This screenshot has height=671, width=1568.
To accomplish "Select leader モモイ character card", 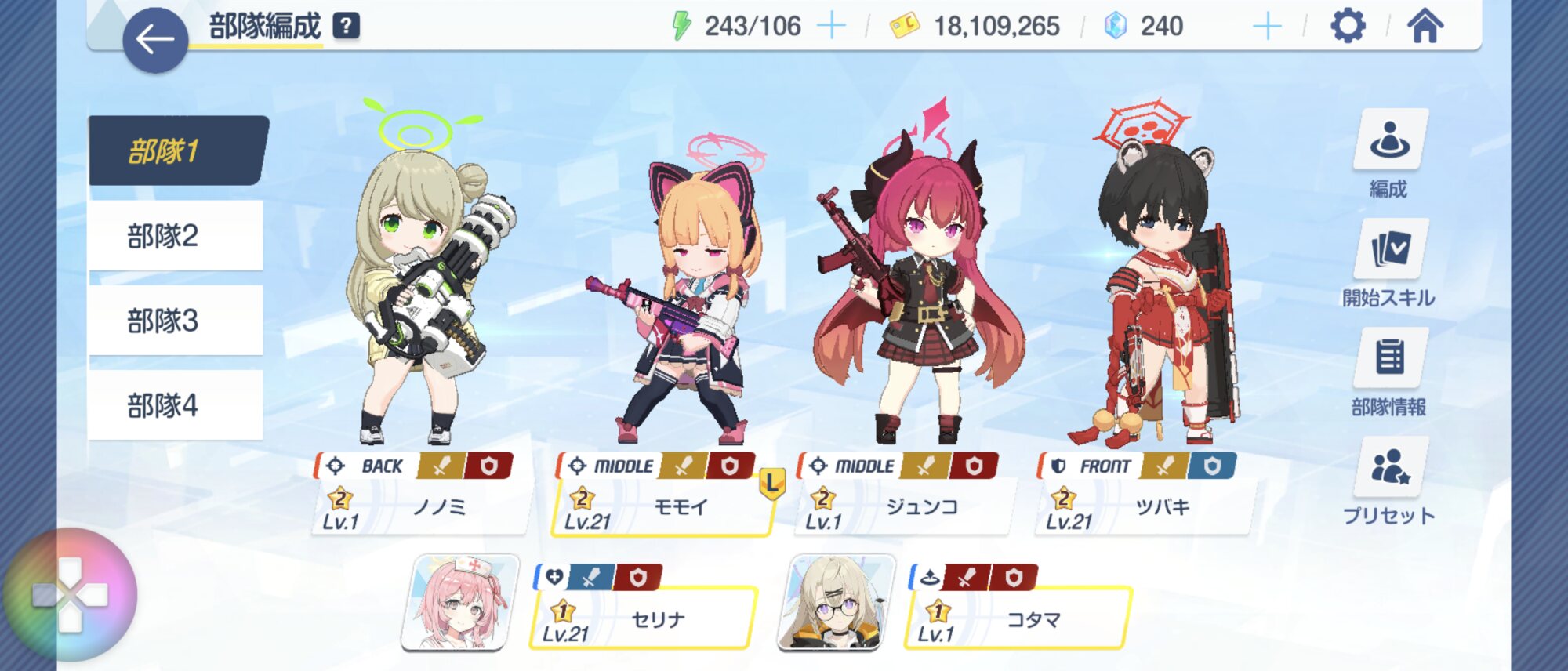I will [x=662, y=494].
